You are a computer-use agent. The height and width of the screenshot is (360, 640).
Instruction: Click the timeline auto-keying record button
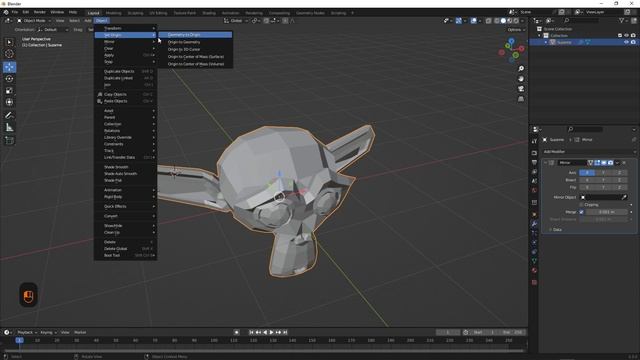(x=236, y=332)
